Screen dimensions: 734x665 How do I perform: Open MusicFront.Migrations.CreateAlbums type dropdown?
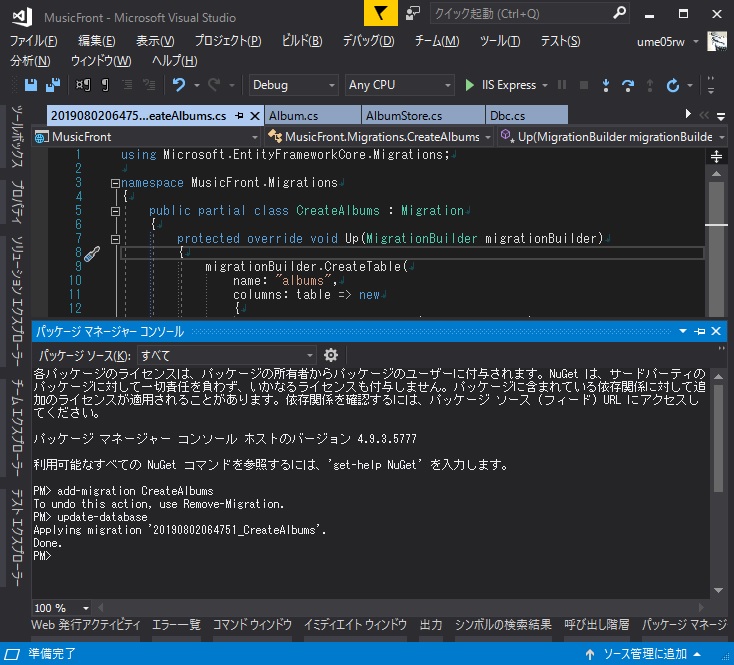(x=379, y=137)
